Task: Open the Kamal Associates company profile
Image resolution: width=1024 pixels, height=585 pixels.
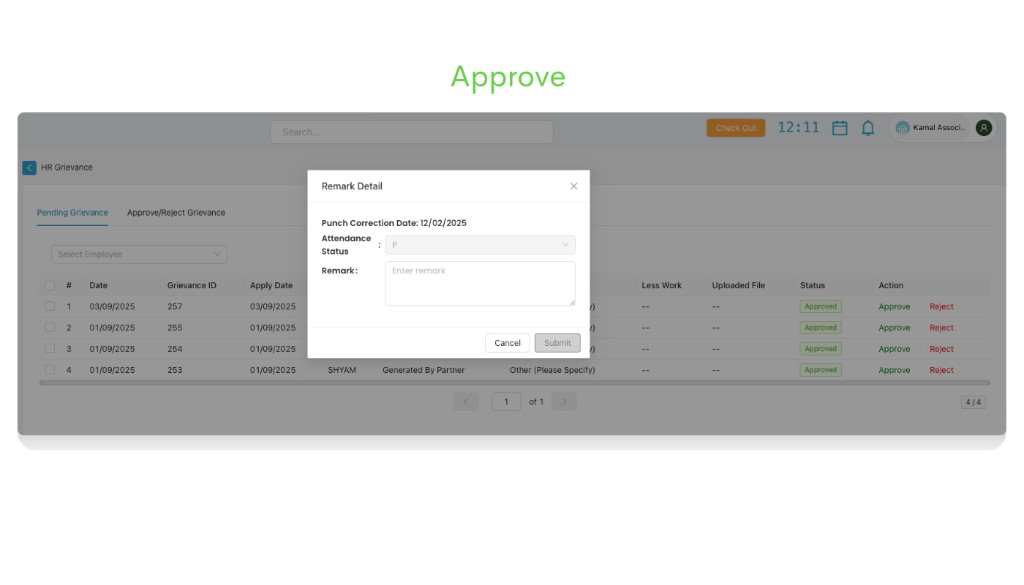Action: [933, 128]
